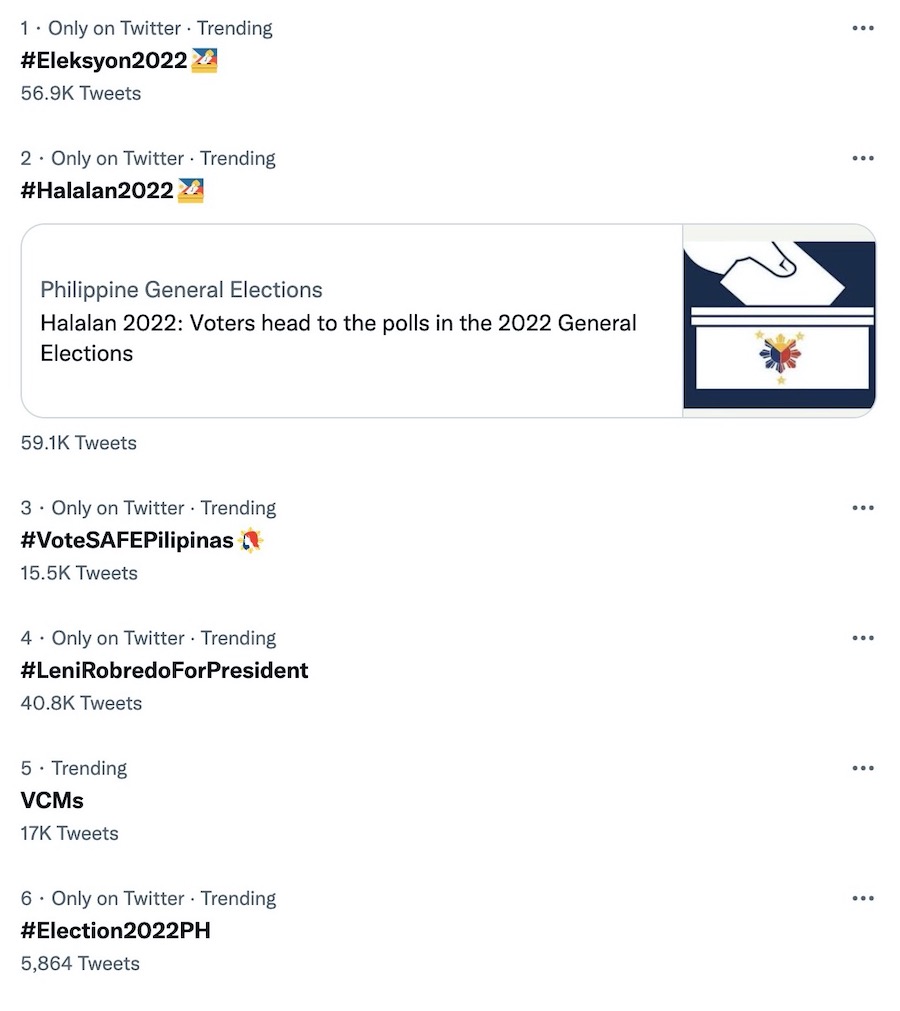Image resolution: width=900 pixels, height=1011 pixels.
Task: Click the ballot box image thumbnail
Action: (x=779, y=319)
